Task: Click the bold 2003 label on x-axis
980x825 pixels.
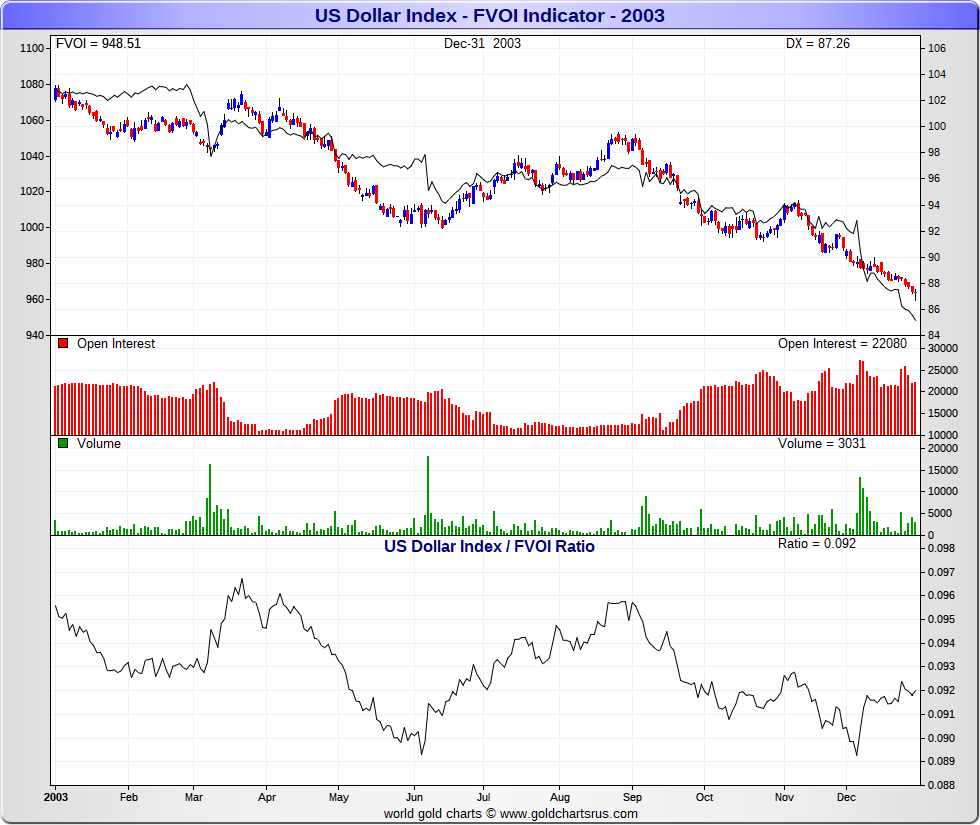Action: [x=55, y=798]
